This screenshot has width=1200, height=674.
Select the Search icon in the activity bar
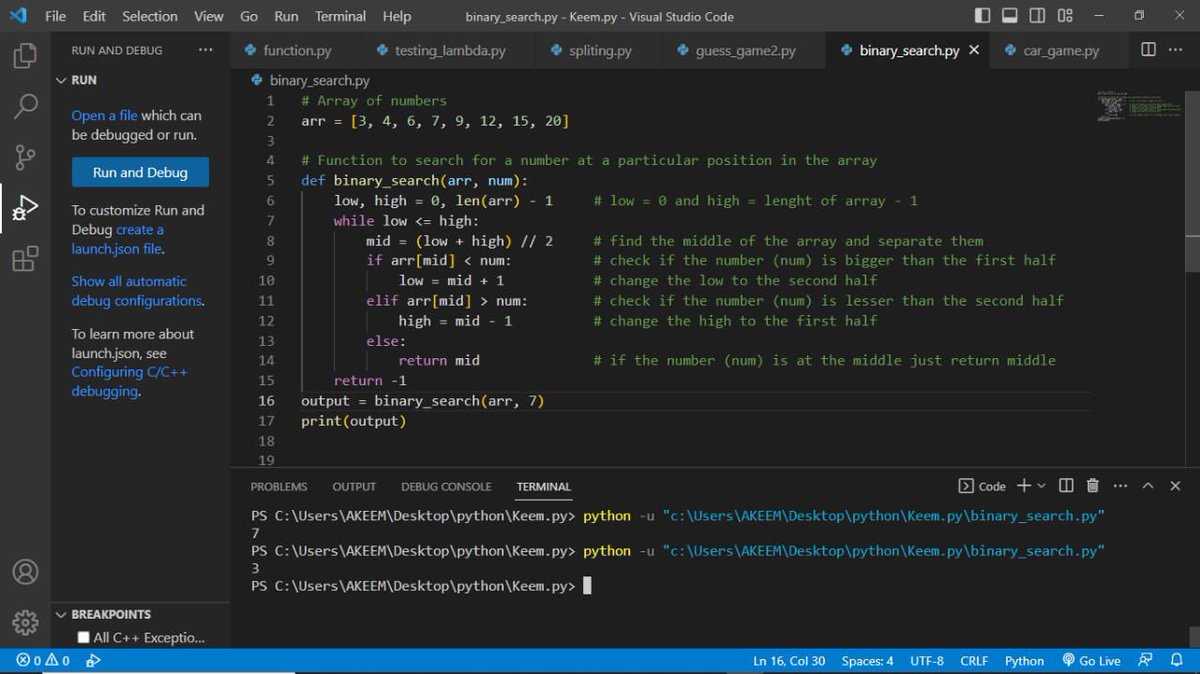[25, 103]
